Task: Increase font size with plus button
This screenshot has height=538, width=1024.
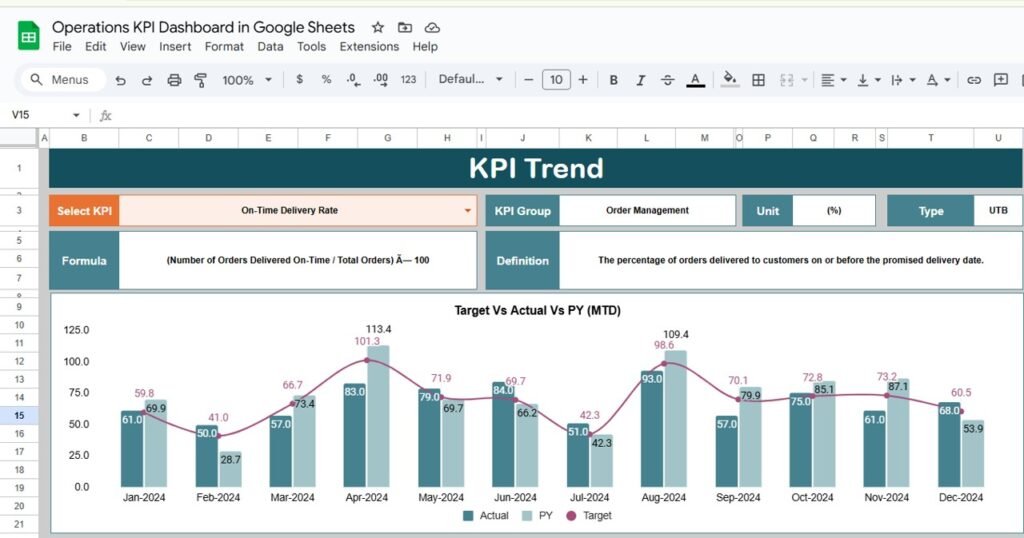Action: 583,80
